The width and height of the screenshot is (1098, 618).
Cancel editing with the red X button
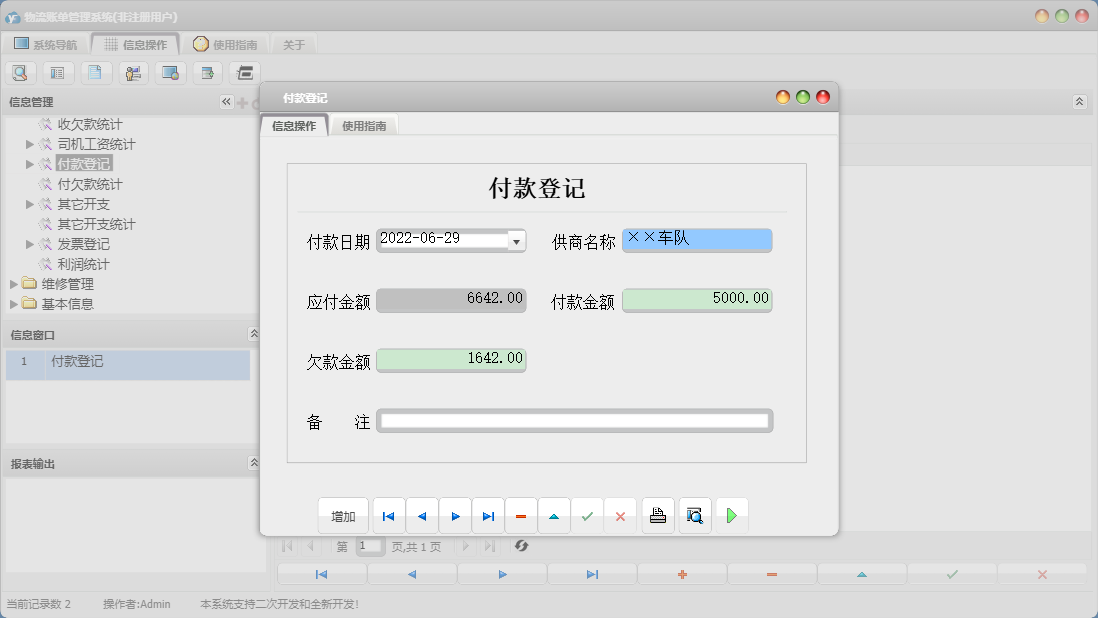click(620, 515)
